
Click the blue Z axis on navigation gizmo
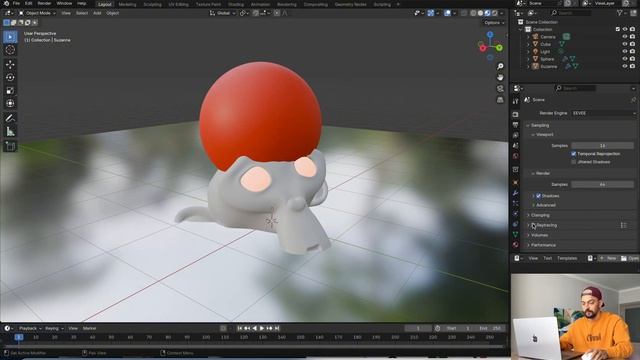tap(490, 35)
